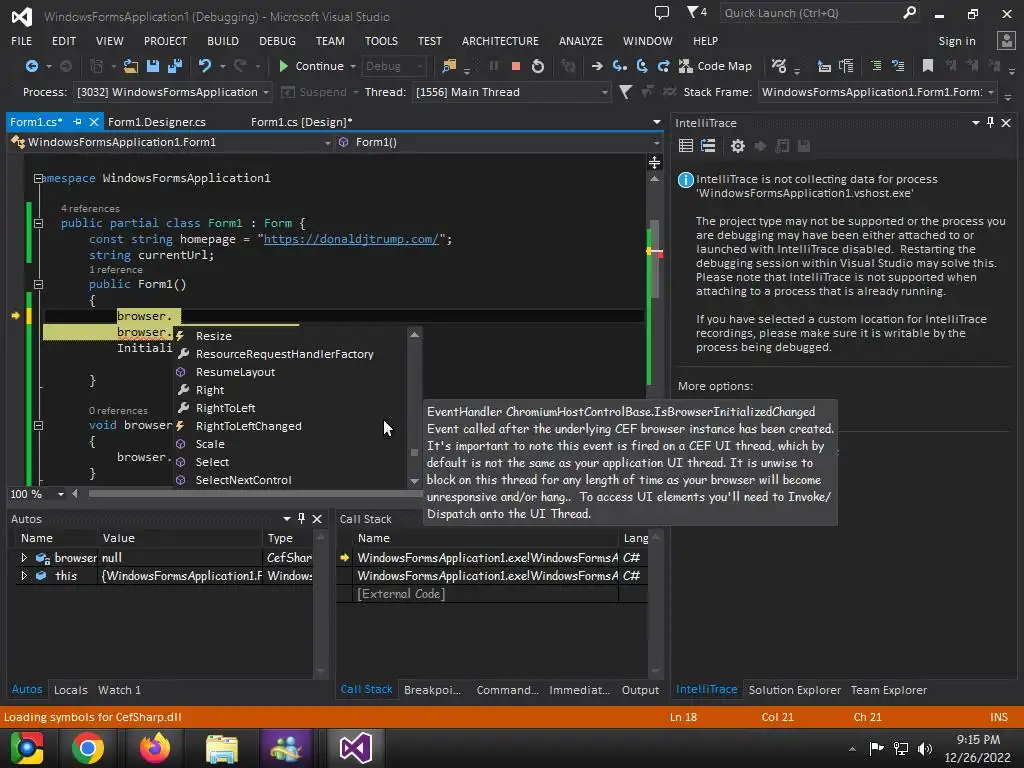Click the Sign in link
This screenshot has height=768, width=1024.
957,40
